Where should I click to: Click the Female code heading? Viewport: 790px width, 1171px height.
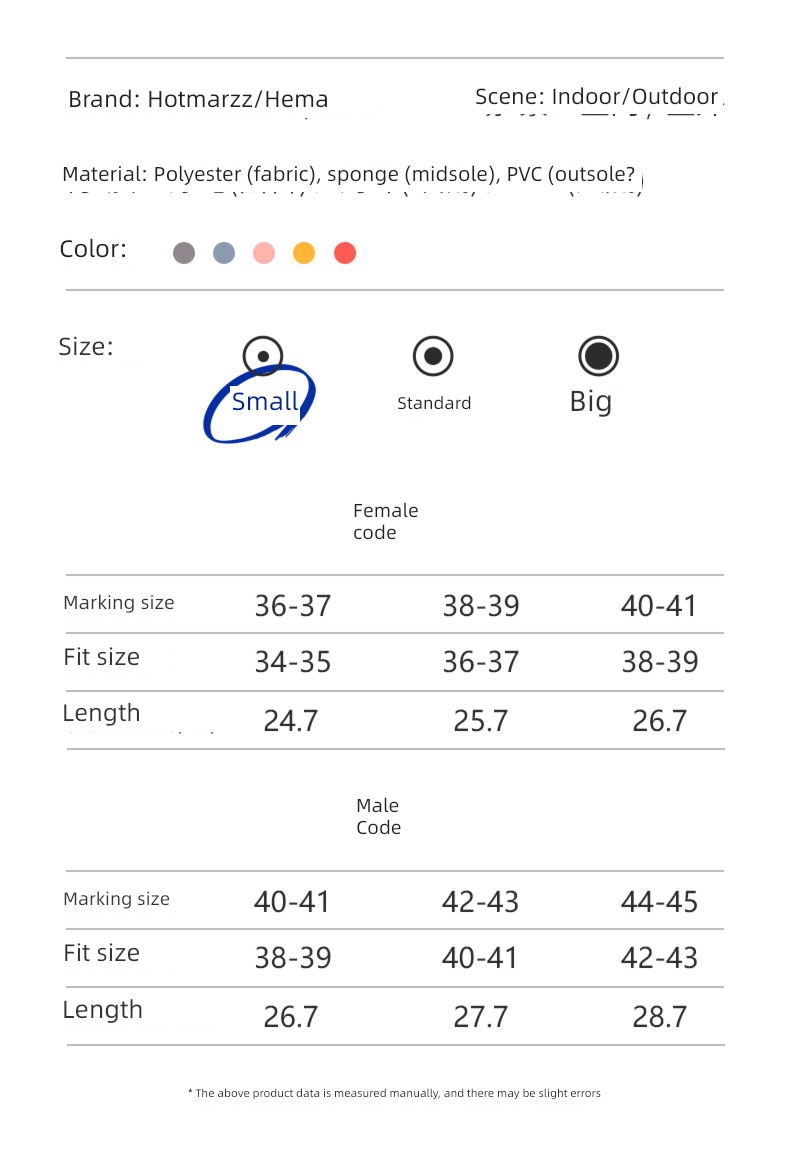[385, 521]
